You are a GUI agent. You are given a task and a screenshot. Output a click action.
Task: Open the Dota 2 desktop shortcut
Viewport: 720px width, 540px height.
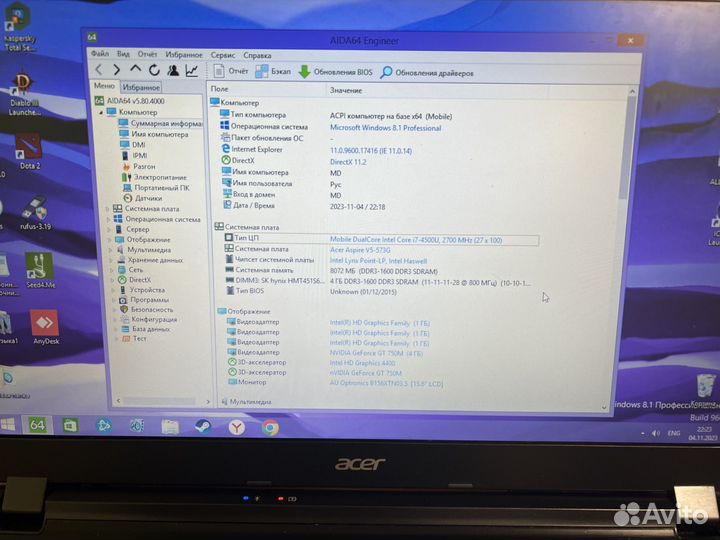point(29,152)
